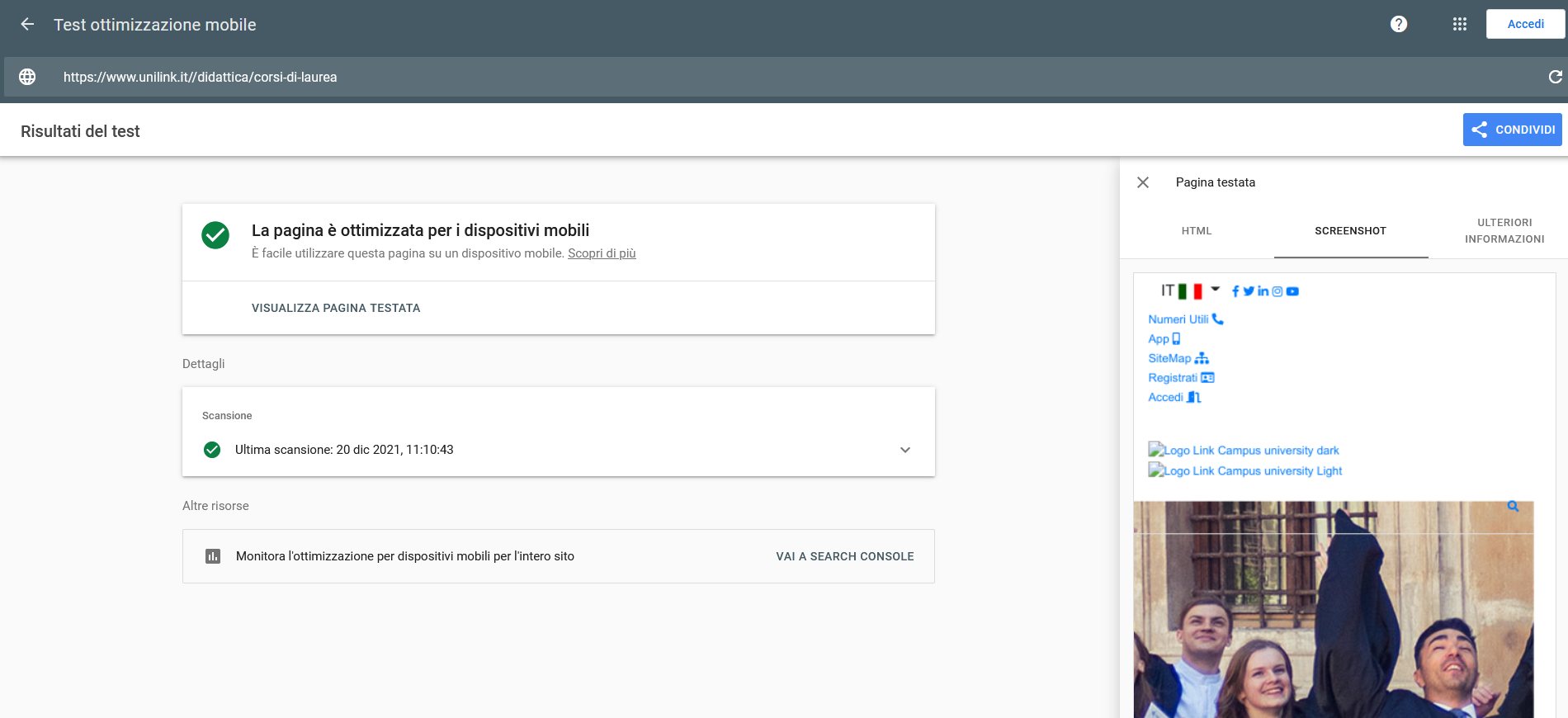
Task: Click the ID card icon beside Registrati
Action: tap(1207, 378)
